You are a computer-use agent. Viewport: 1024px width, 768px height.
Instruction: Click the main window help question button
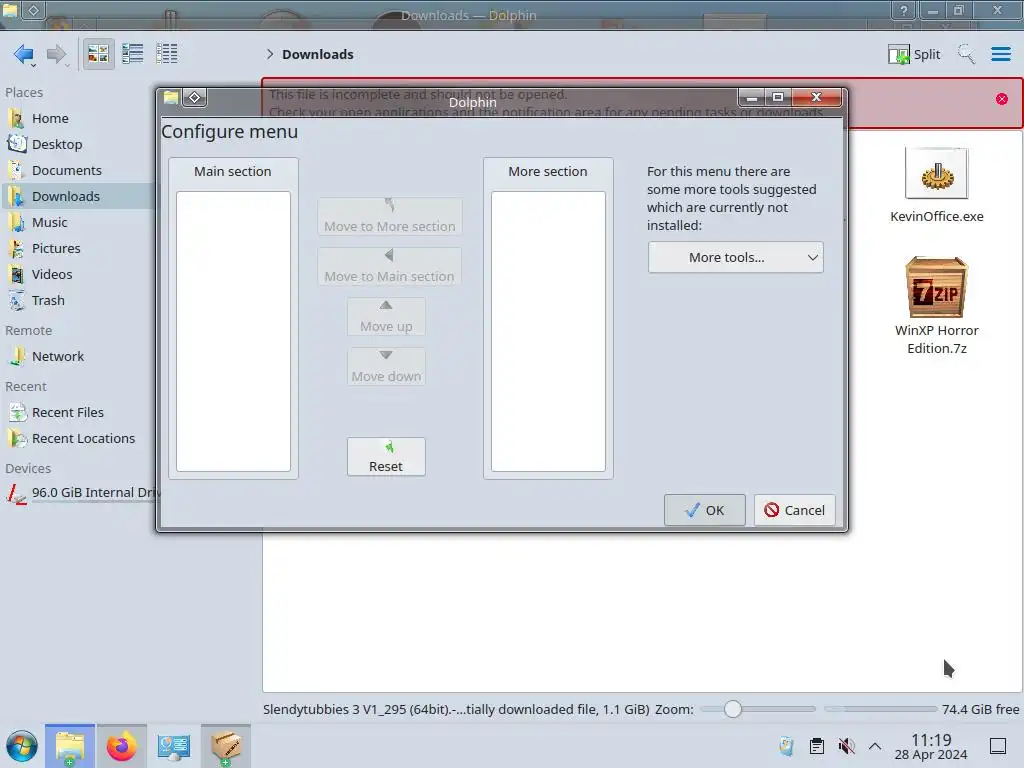coord(904,10)
